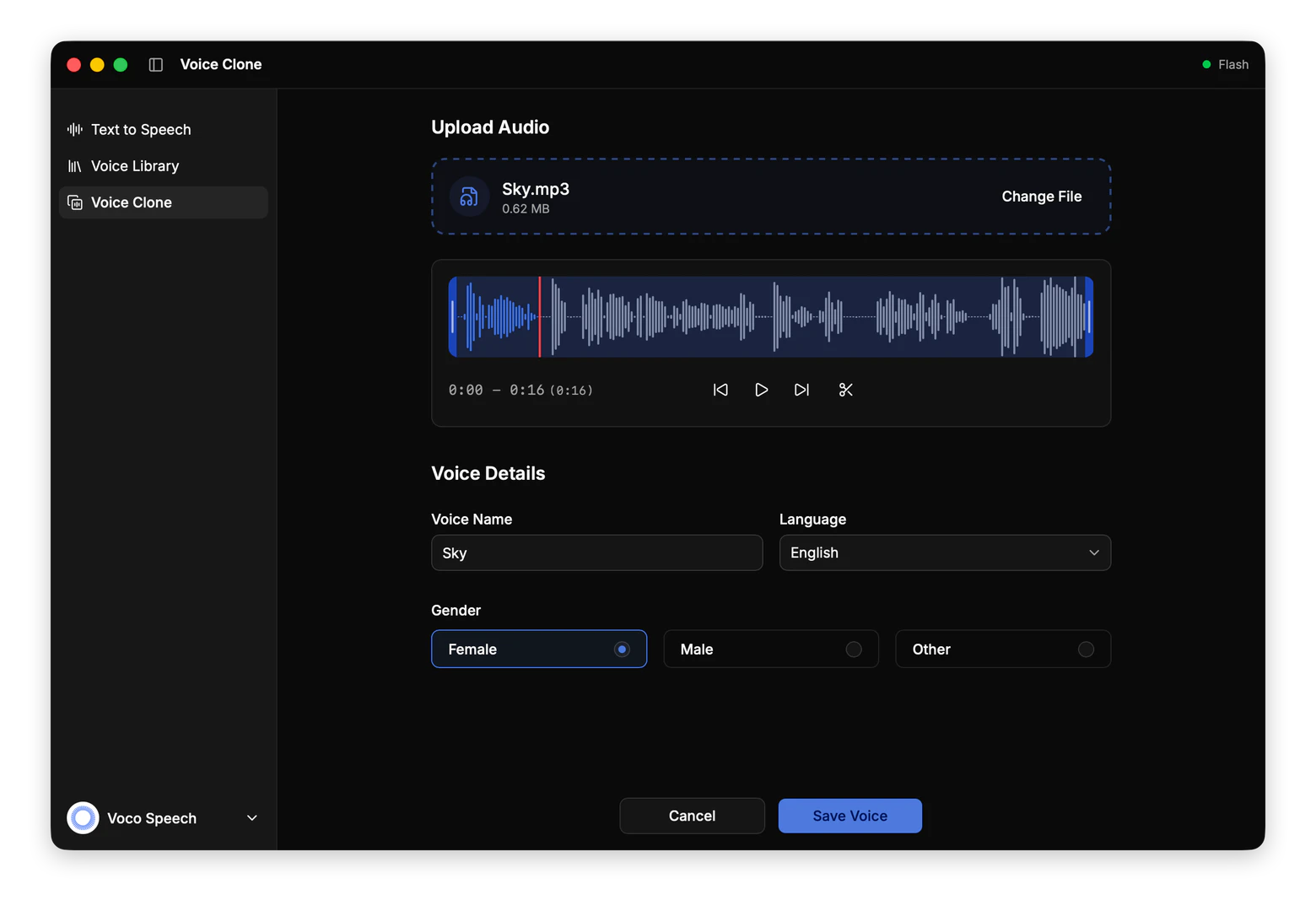This screenshot has width=1316, height=911.
Task: Click the Voice Library sidebar icon
Action: click(x=73, y=165)
